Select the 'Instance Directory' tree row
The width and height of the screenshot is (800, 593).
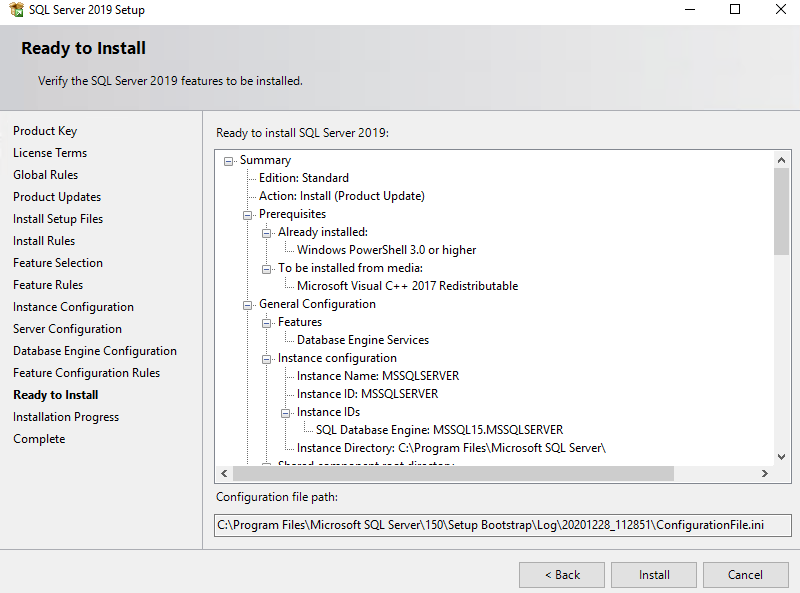pyautogui.click(x=451, y=448)
